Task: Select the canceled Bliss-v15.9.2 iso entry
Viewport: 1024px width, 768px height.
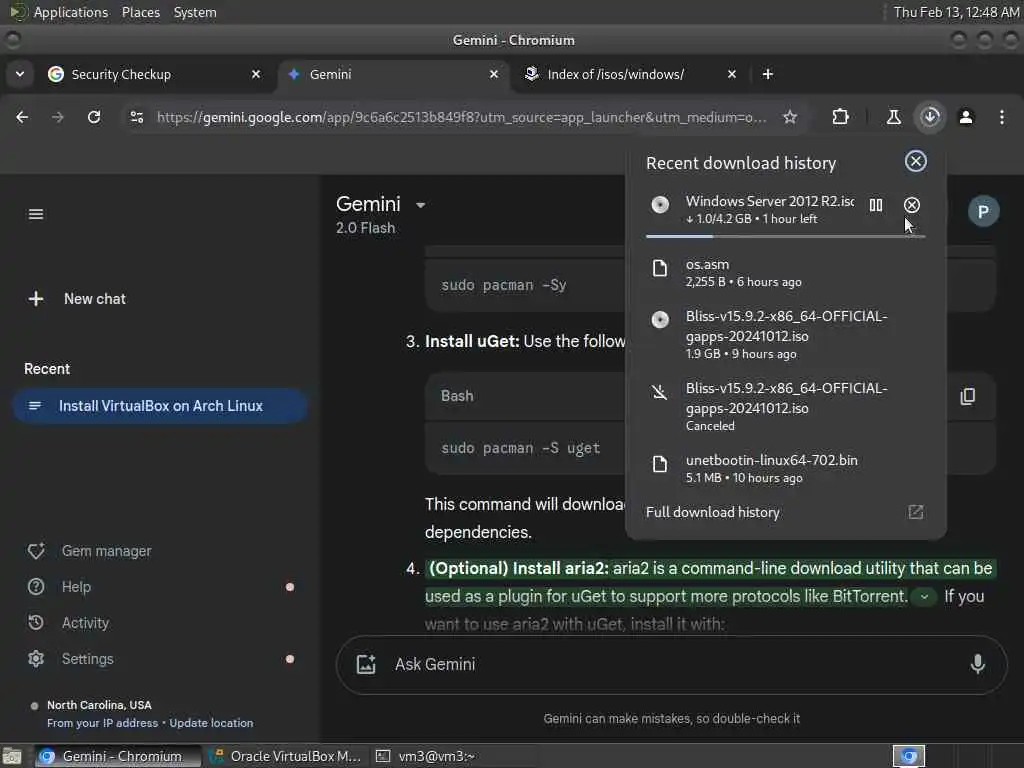Action: pyautogui.click(x=786, y=406)
